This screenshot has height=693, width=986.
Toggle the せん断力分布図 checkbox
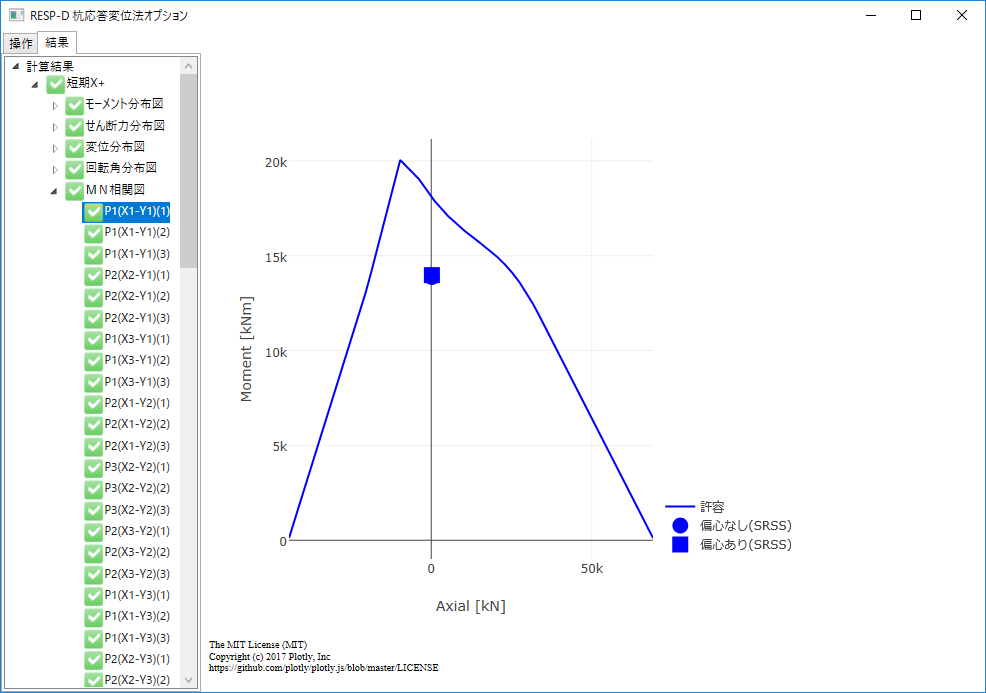click(74, 127)
